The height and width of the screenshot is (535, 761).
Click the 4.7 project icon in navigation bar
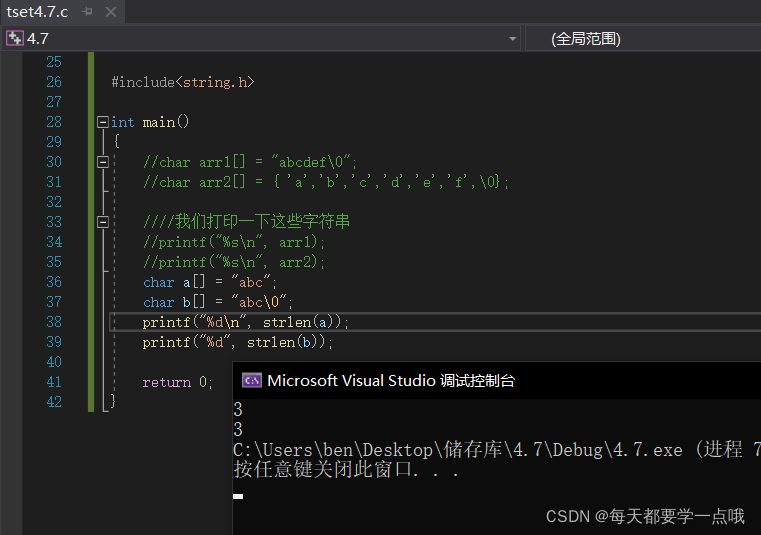14,38
